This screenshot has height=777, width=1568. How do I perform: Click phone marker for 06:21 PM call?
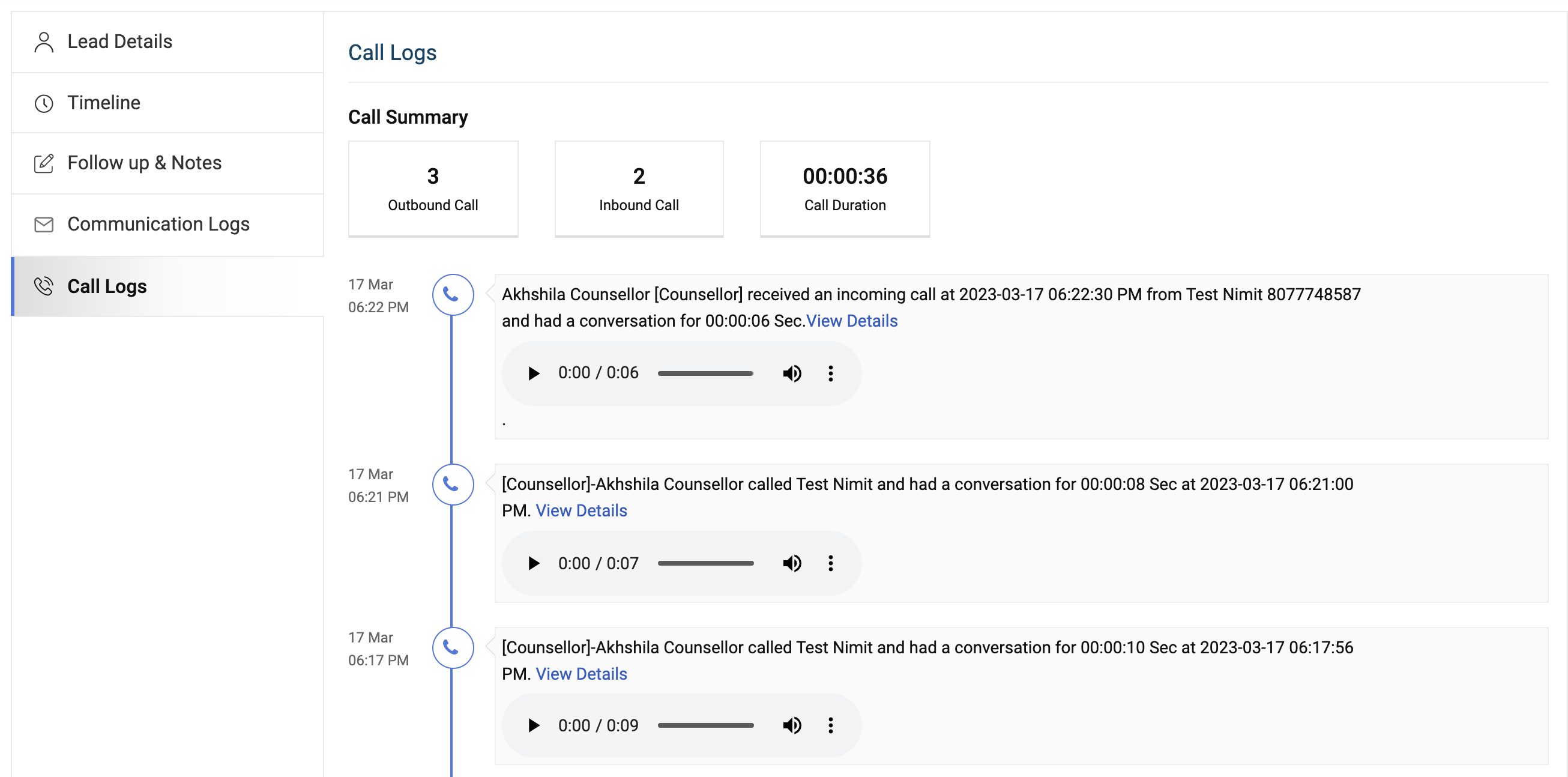pyautogui.click(x=453, y=485)
